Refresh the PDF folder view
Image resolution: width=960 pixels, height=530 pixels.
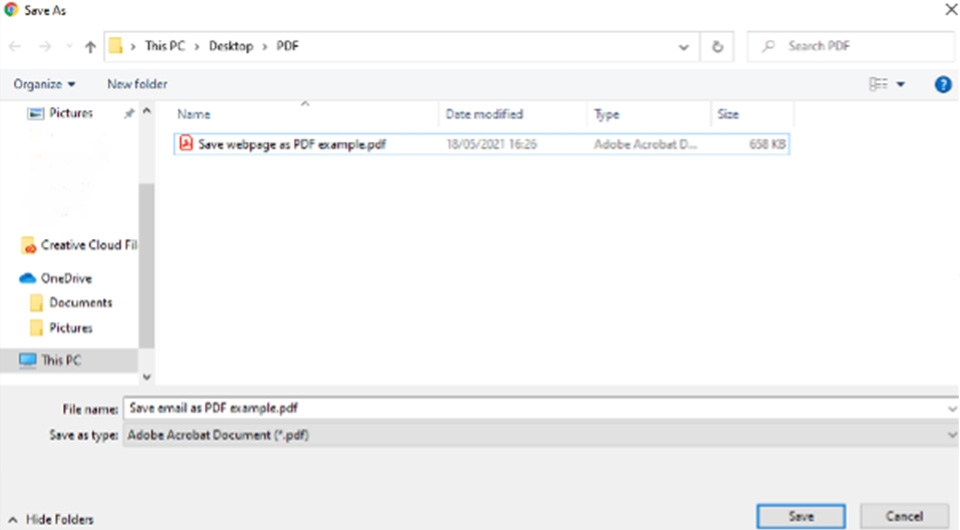tap(717, 47)
